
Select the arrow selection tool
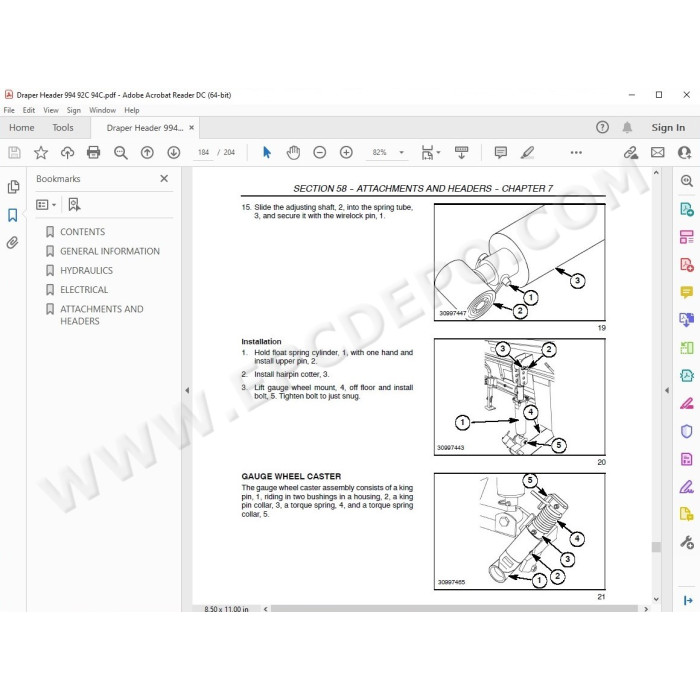tap(267, 153)
